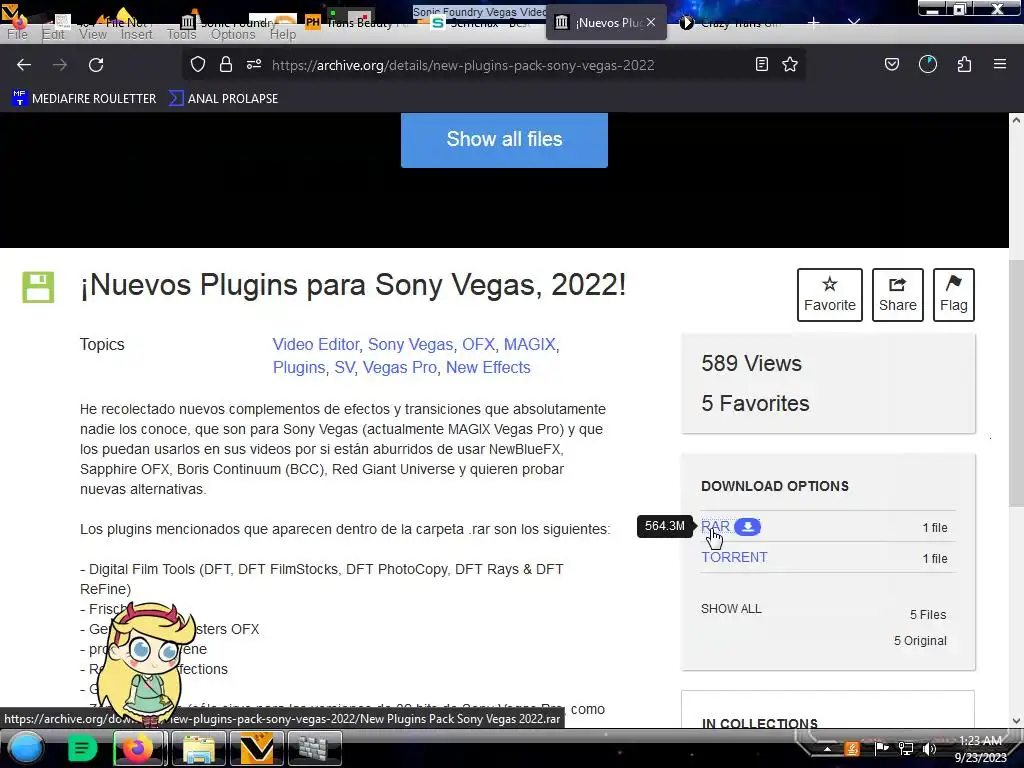The image size is (1024, 768).
Task: Open File Explorer from the taskbar
Action: pos(199,748)
